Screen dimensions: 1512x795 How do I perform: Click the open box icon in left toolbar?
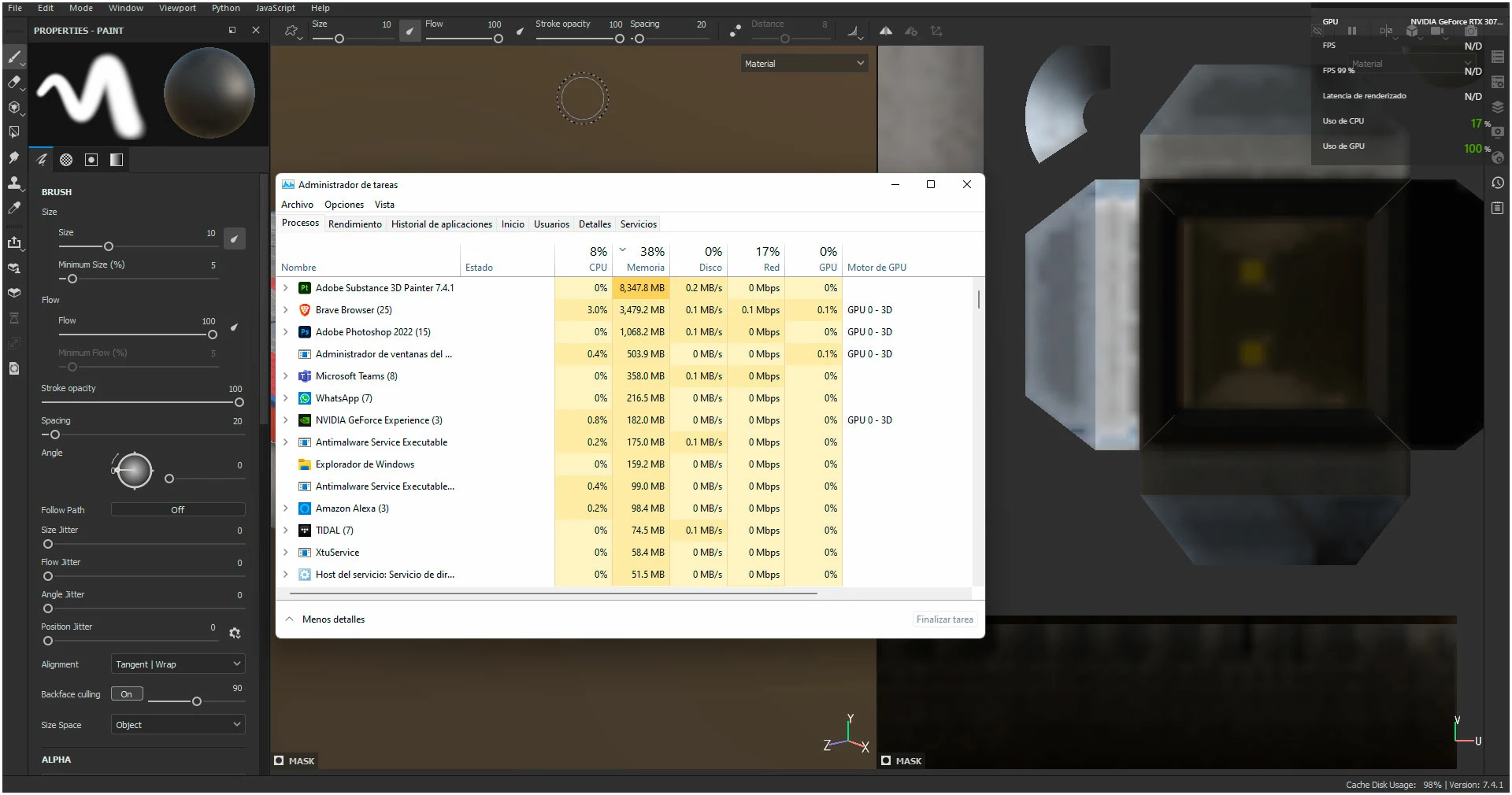pyautogui.click(x=14, y=293)
